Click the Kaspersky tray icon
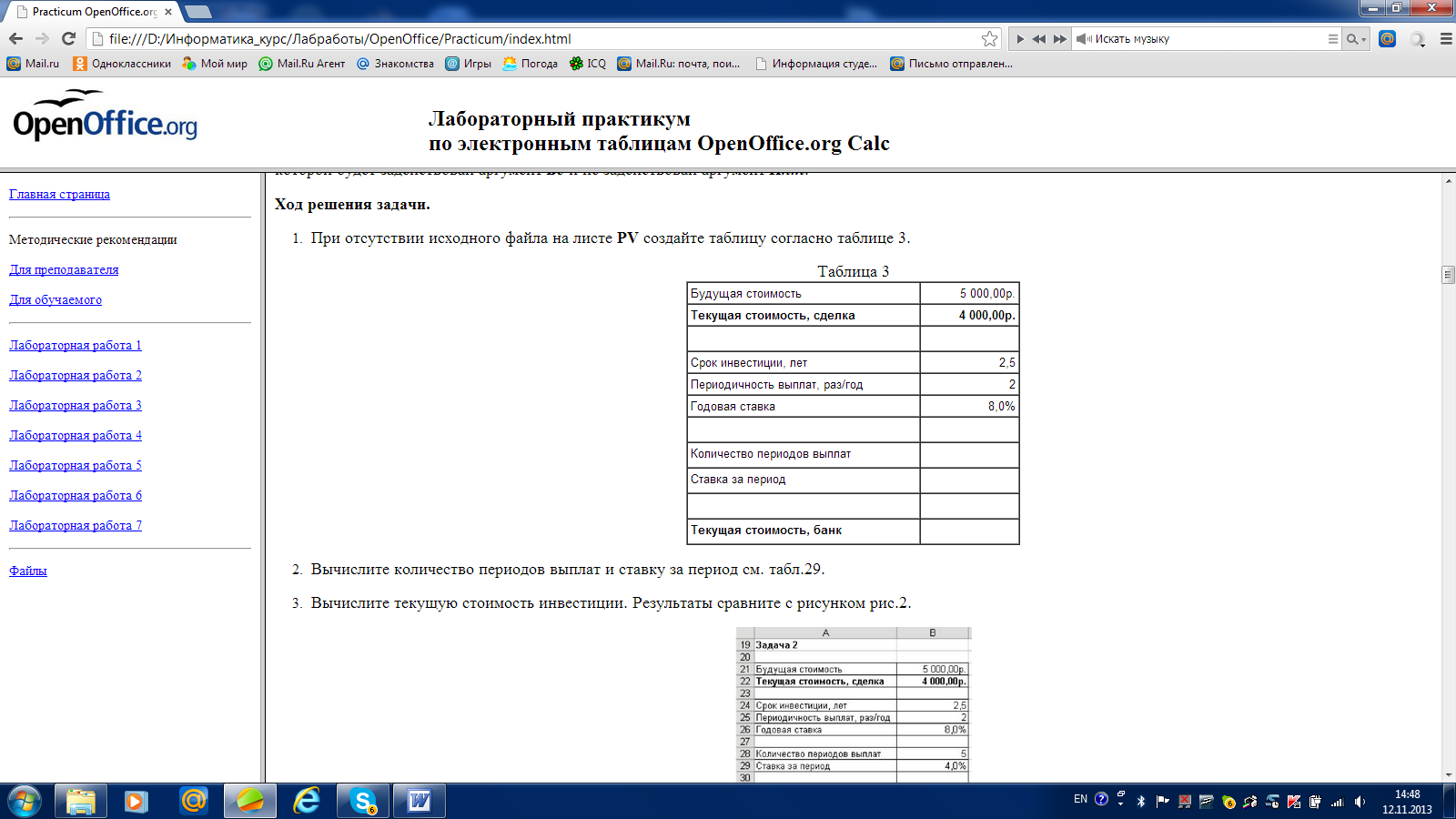Screen dimensions: 1456x819 (x=1294, y=802)
